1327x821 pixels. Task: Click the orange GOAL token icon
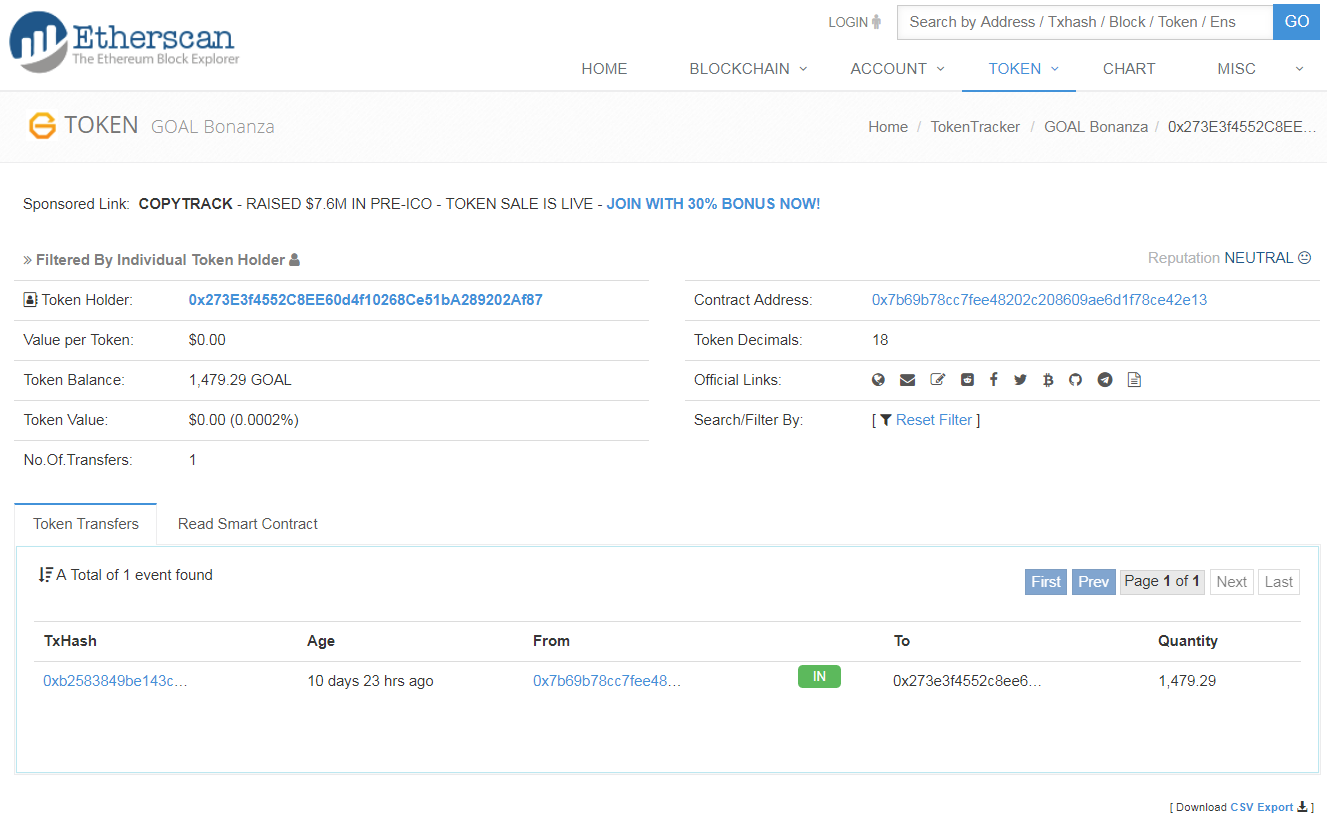point(42,126)
